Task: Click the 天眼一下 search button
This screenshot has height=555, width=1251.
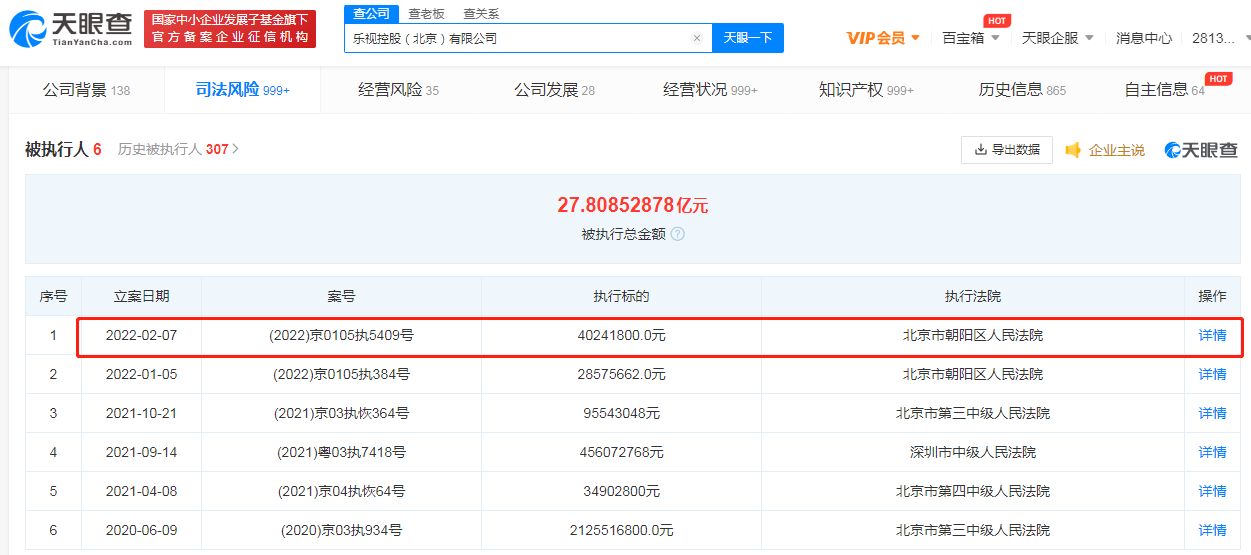Action: pyautogui.click(x=747, y=38)
